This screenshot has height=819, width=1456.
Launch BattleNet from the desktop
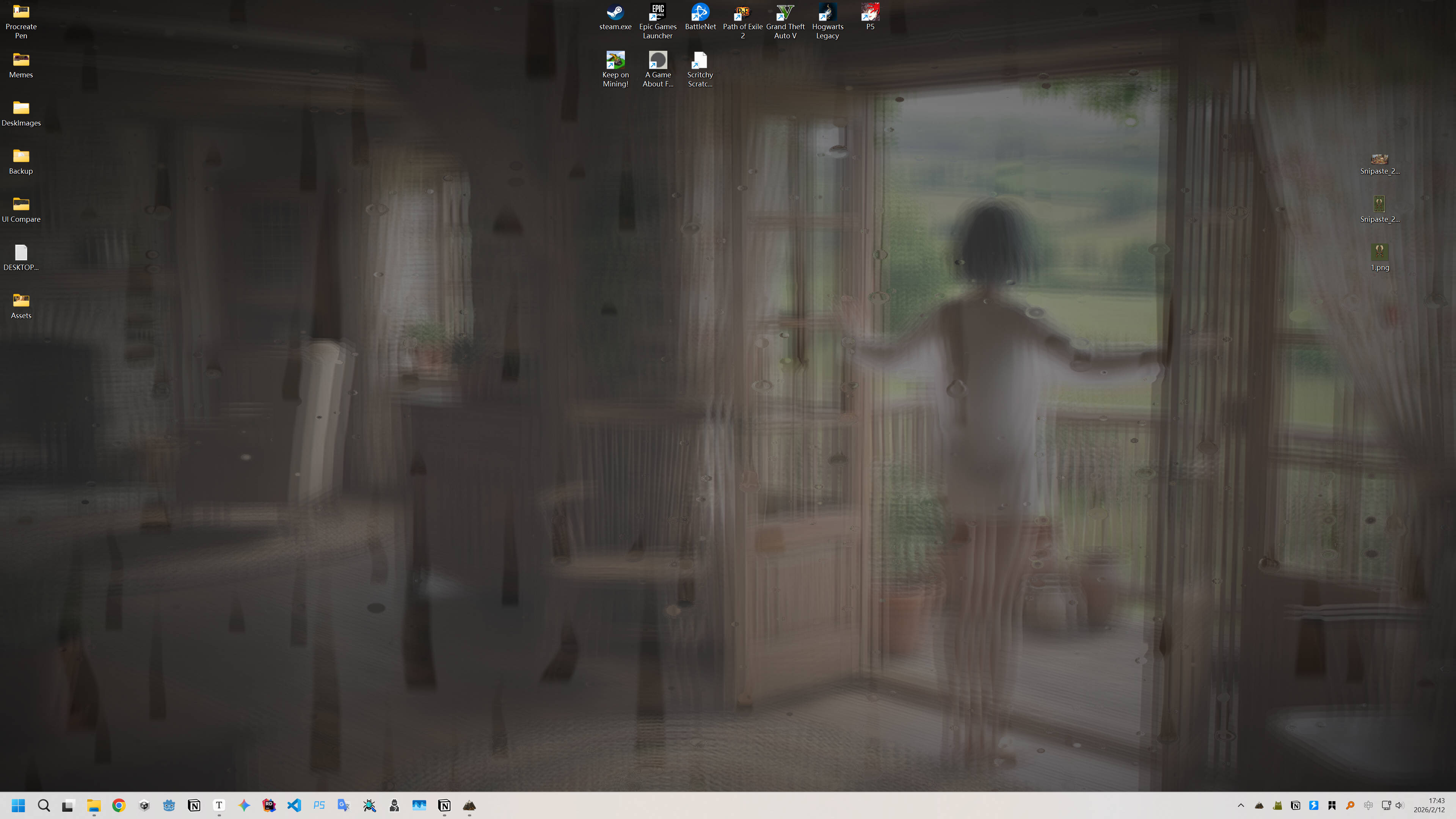coord(700,11)
